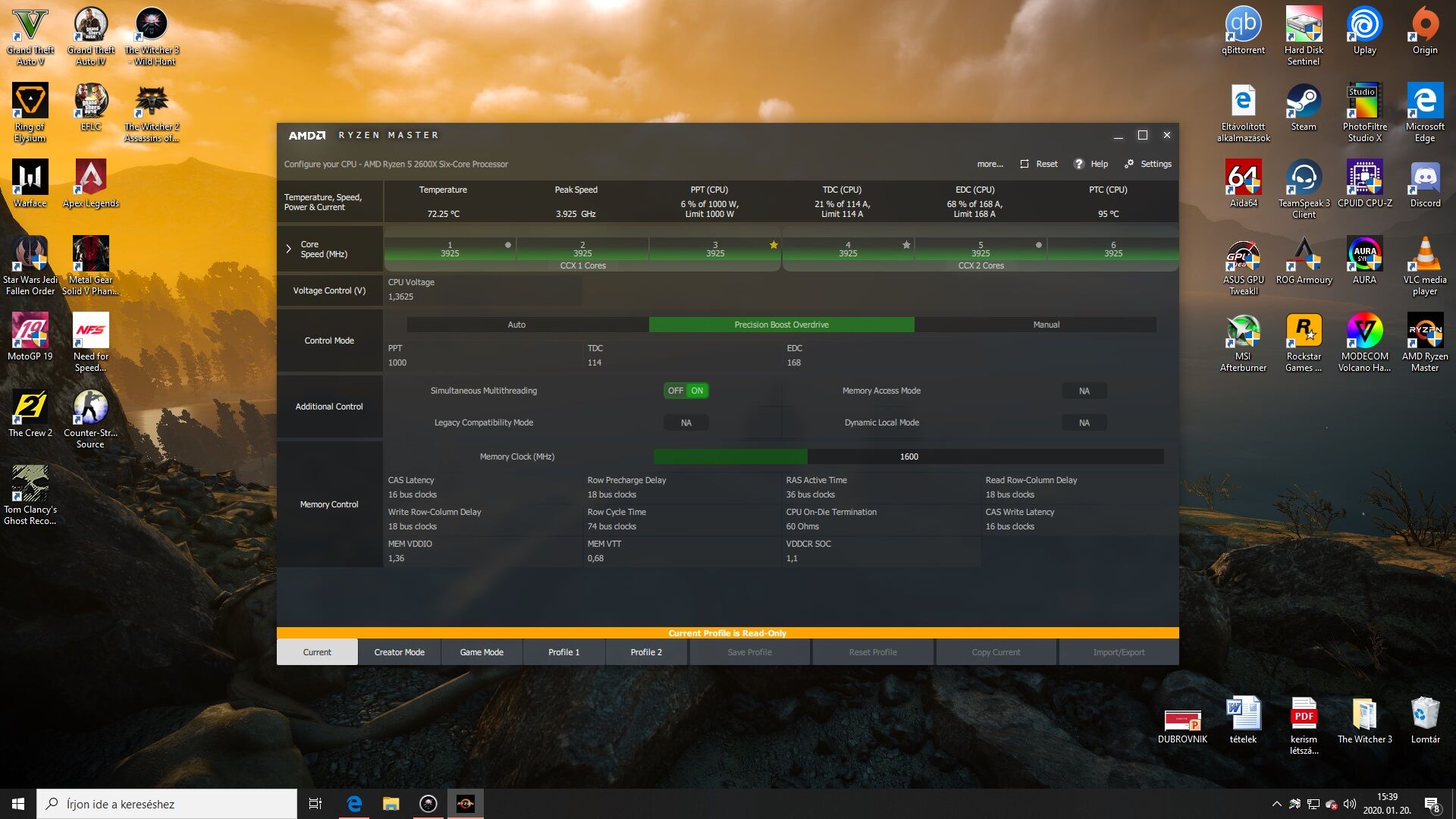Click Copy Current button
The image size is (1456, 819).
coord(996,652)
